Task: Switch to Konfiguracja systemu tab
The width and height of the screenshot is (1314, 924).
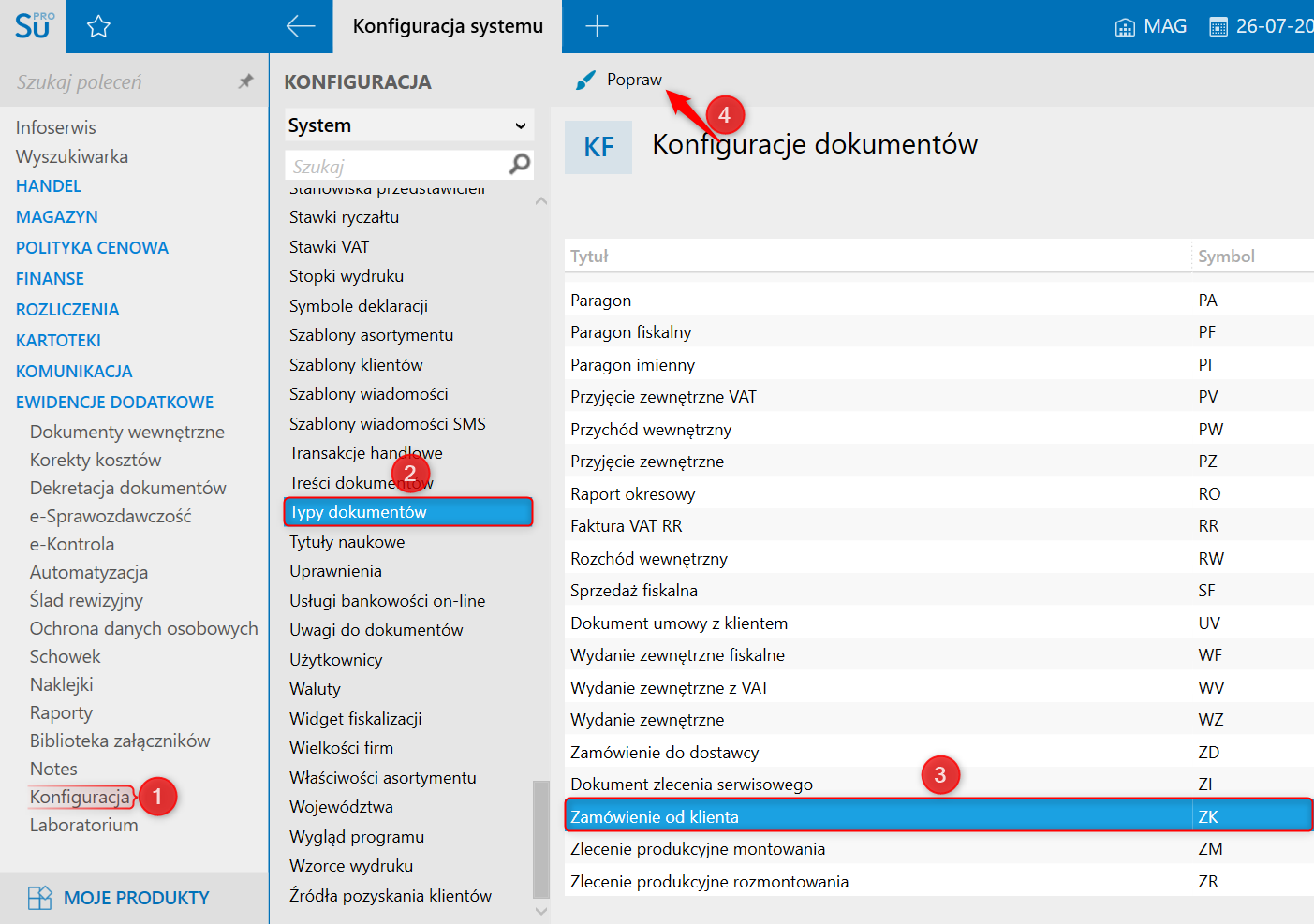Action: tap(448, 26)
